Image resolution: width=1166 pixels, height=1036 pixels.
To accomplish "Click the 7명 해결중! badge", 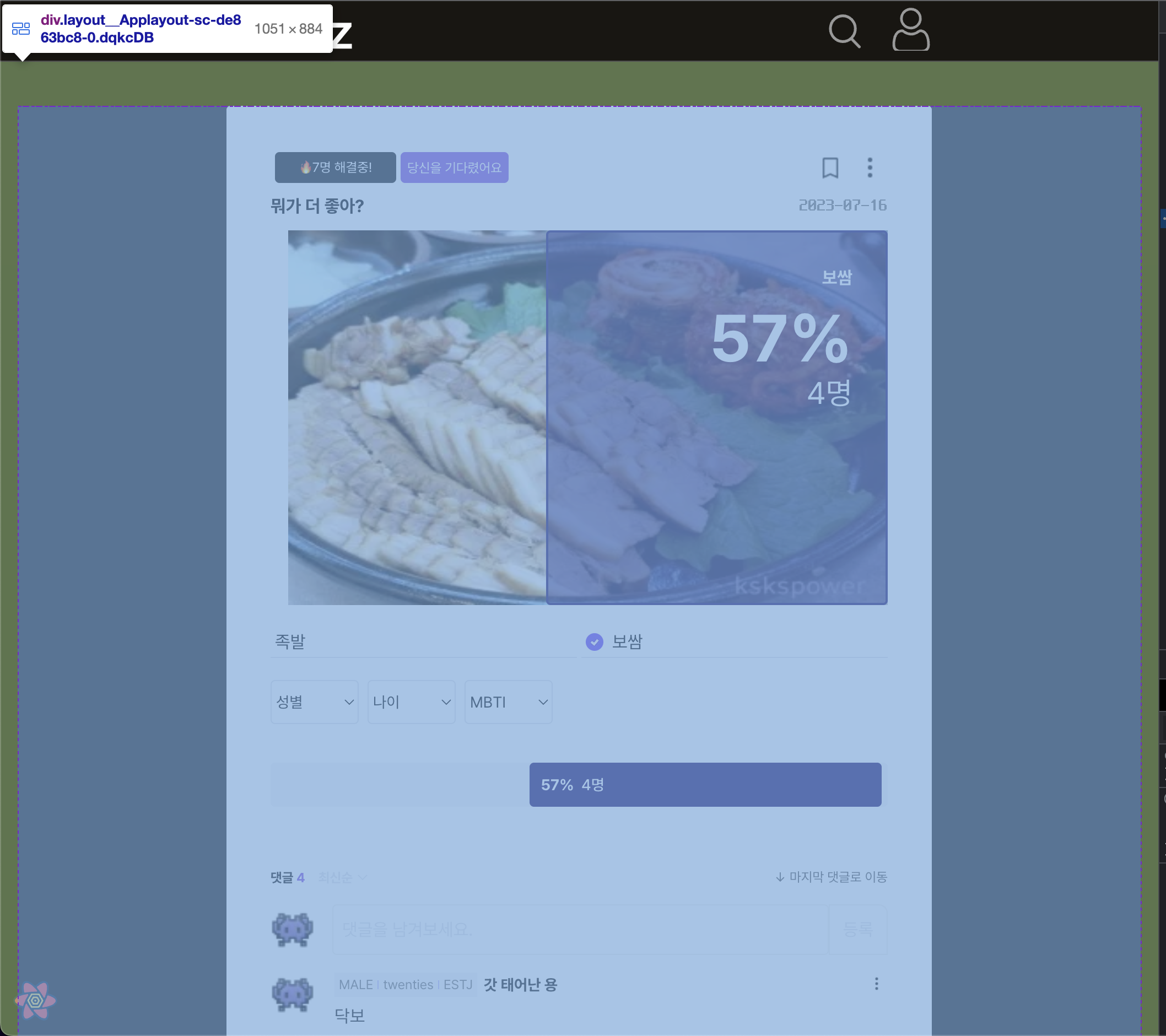I will 336,168.
